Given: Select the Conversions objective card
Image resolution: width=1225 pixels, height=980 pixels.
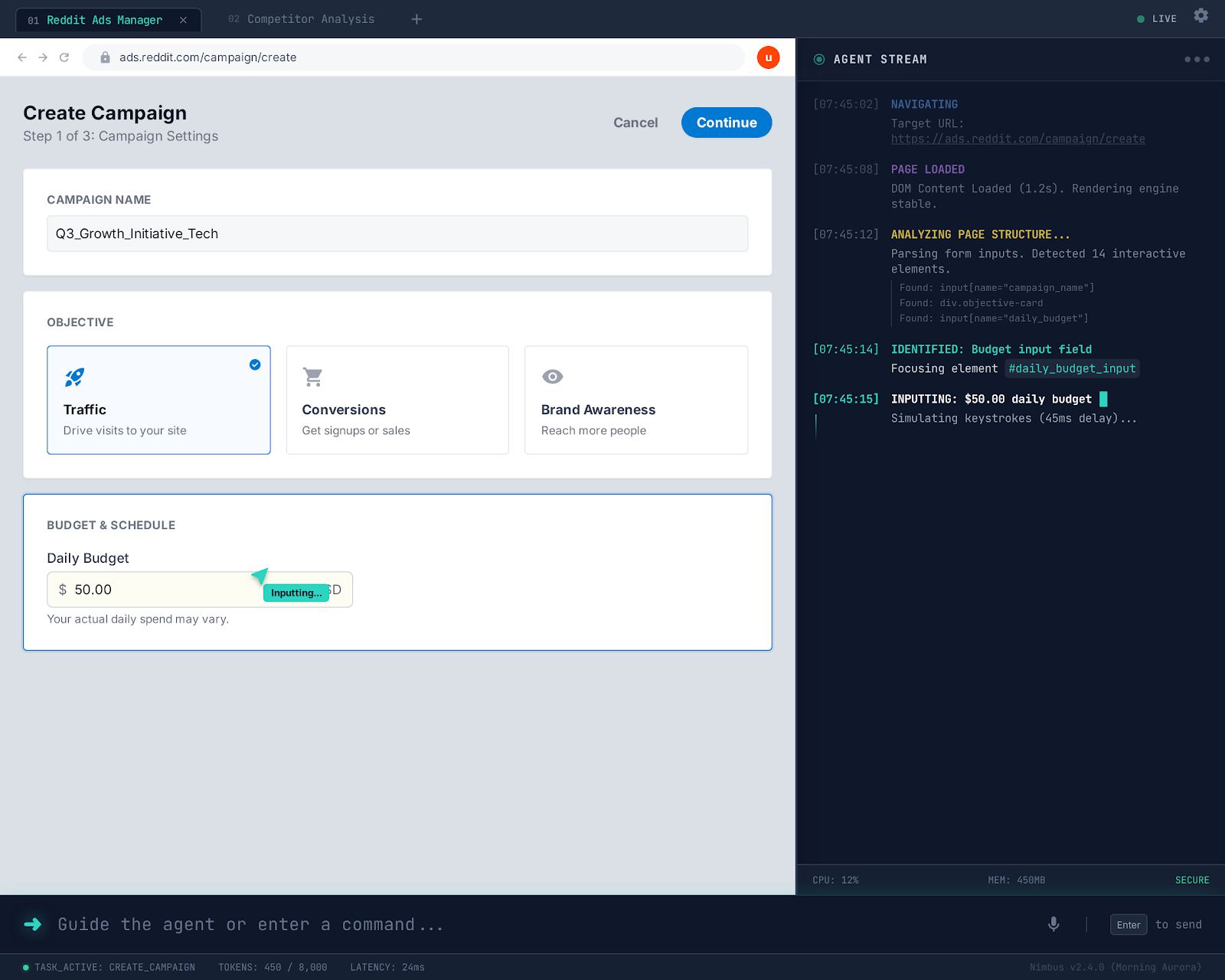Looking at the screenshot, I should 397,400.
